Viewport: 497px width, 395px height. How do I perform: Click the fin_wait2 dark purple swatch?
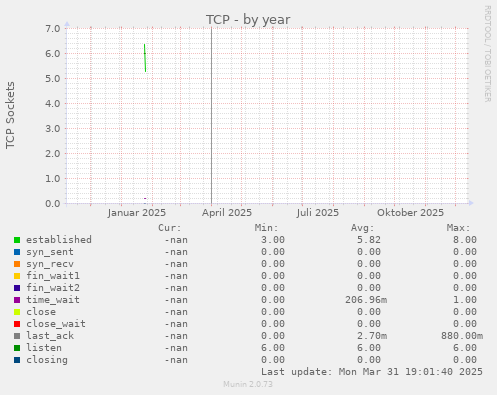coord(17,288)
